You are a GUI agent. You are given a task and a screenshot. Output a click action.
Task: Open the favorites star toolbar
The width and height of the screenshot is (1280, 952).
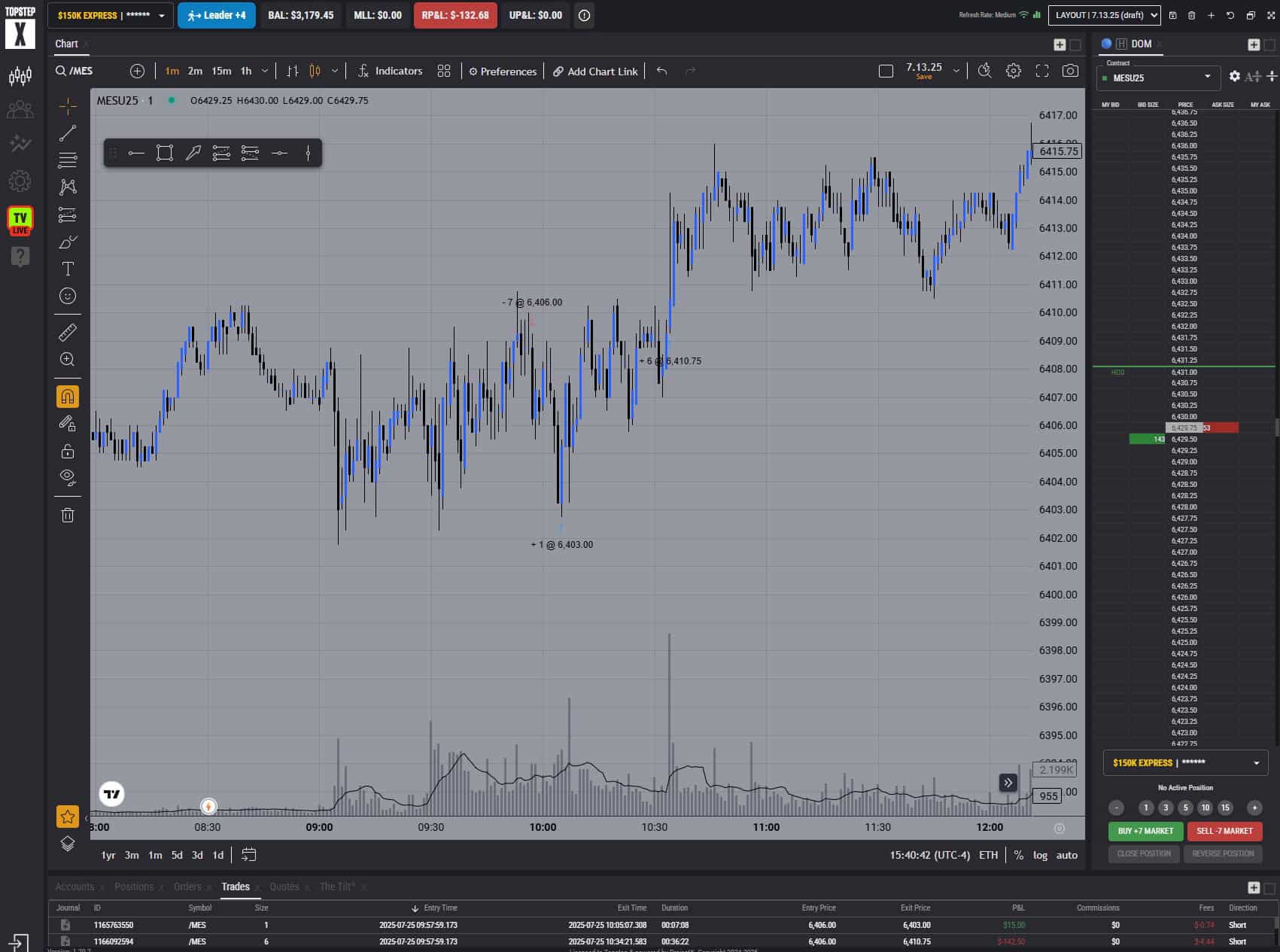pos(68,817)
